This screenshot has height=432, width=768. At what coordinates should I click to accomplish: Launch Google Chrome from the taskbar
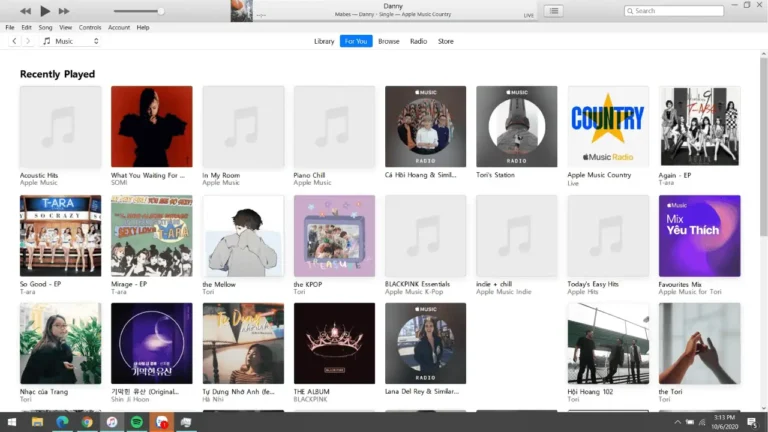[87, 422]
